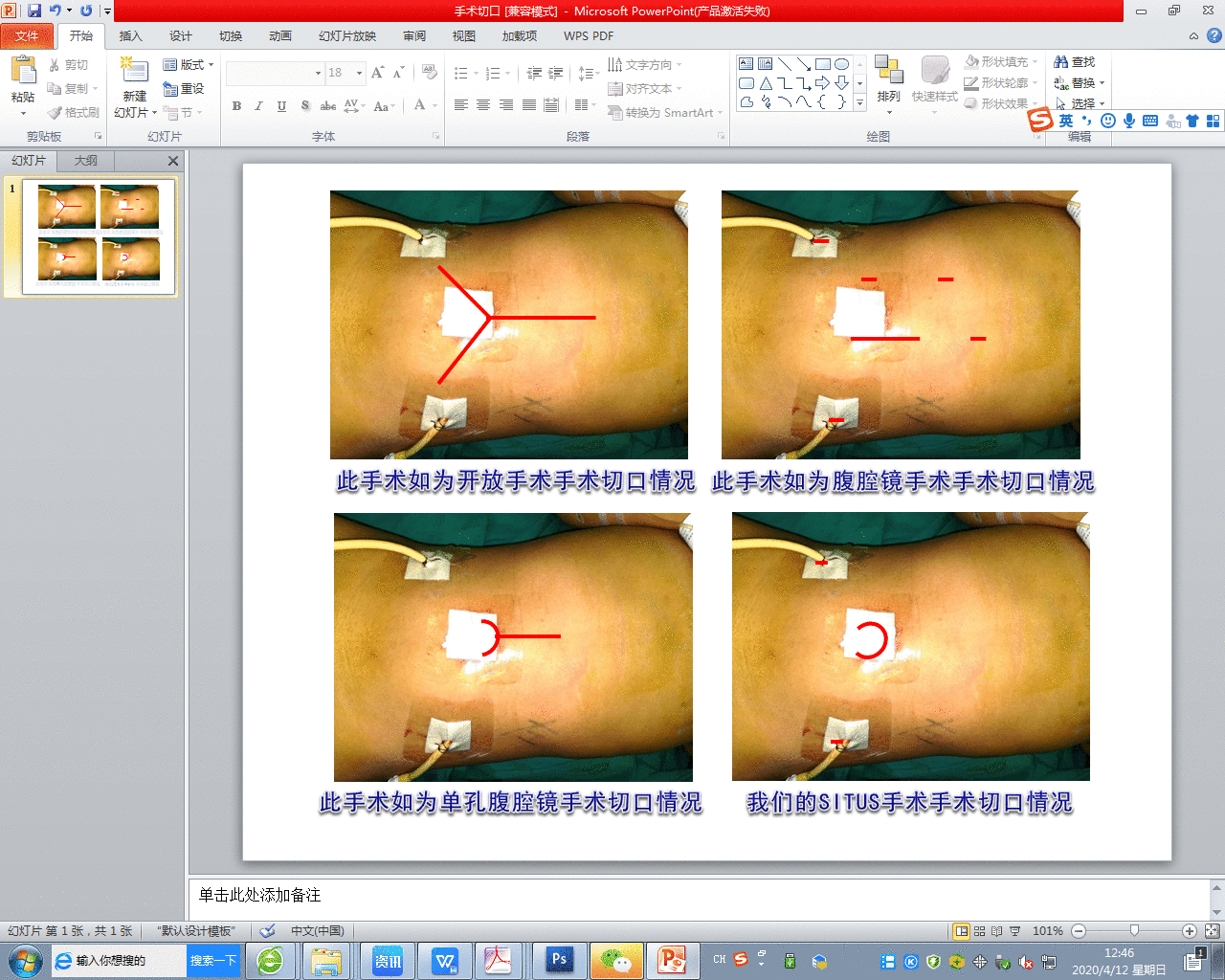Click zoom in plus button

tap(1190, 931)
